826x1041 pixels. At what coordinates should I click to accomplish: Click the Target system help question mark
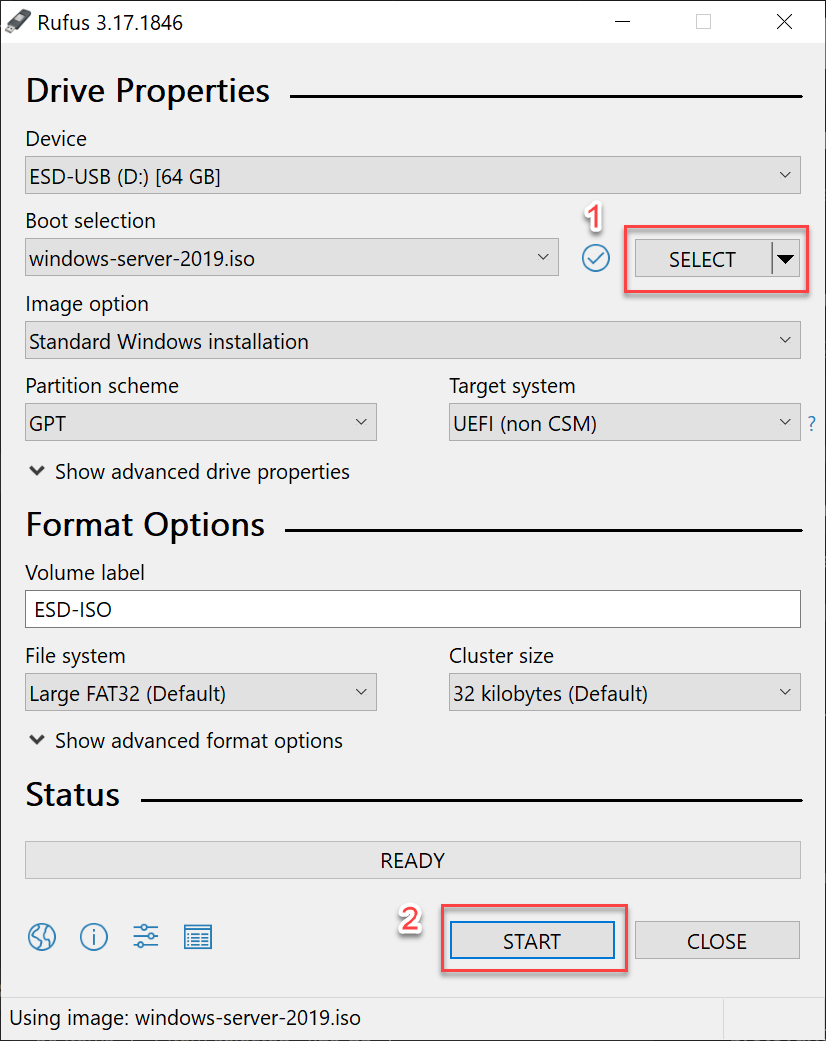point(812,424)
